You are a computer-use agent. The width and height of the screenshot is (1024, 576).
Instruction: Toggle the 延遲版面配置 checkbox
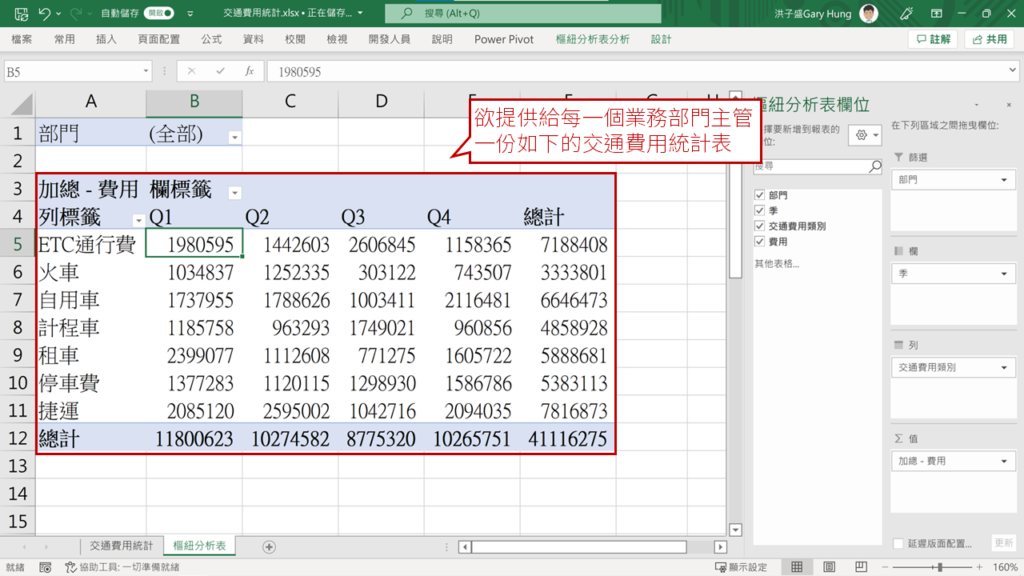[x=899, y=543]
